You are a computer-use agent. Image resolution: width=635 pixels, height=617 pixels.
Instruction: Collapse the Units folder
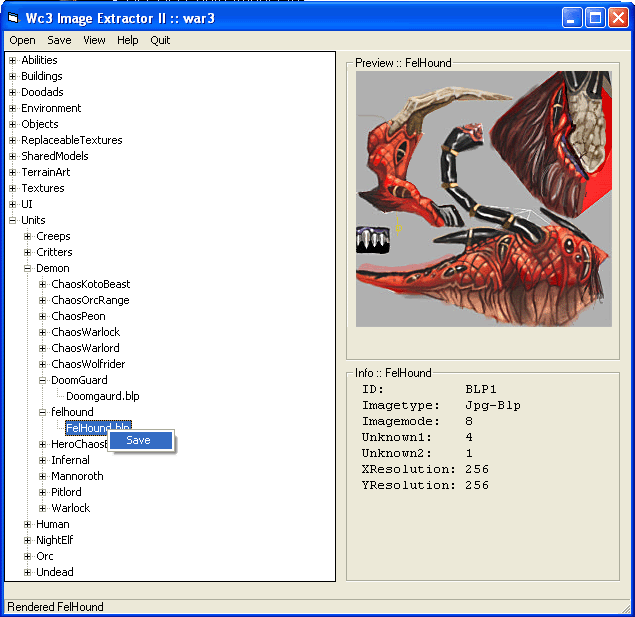13,220
